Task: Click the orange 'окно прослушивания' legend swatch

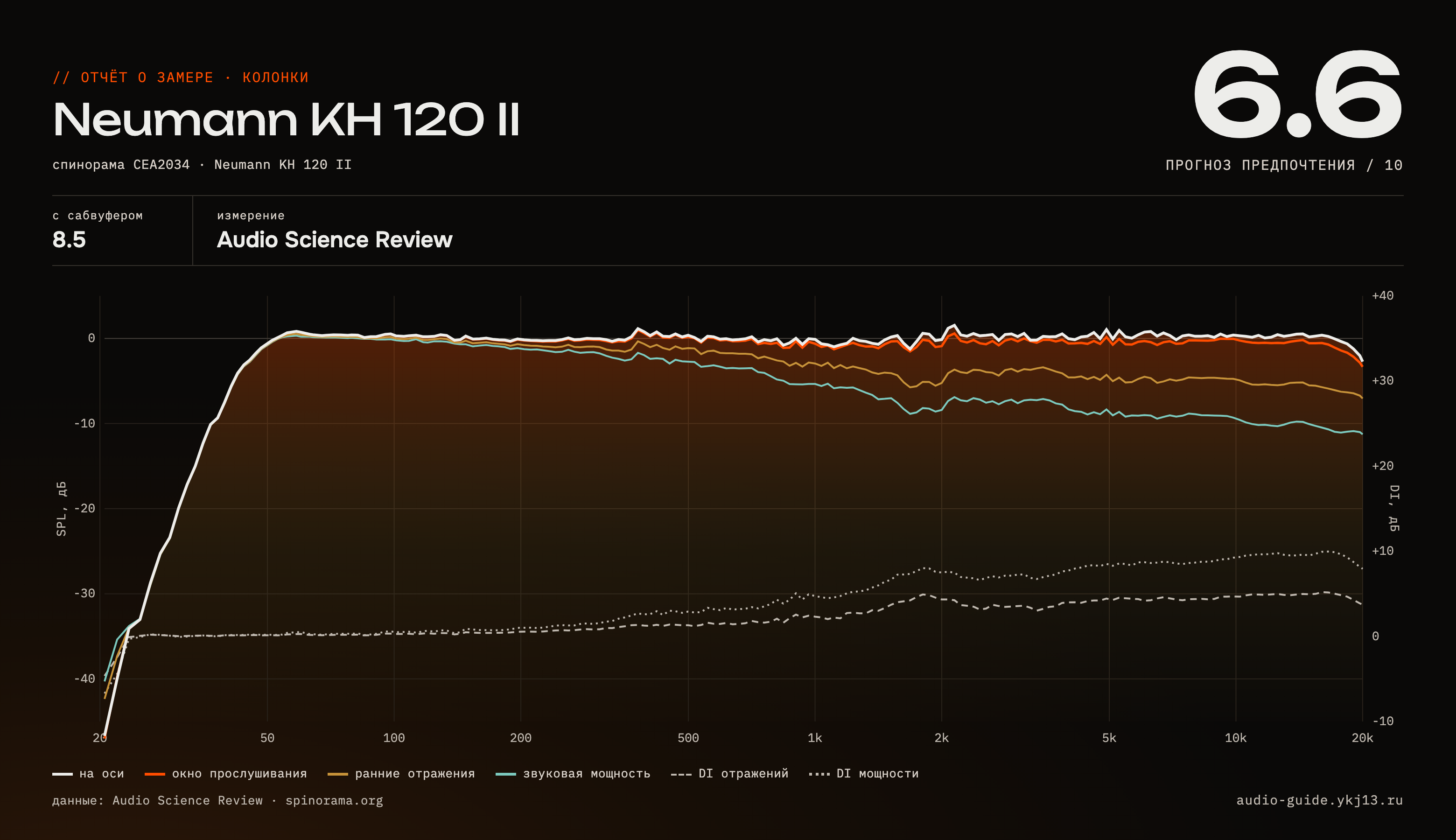Action: click(154, 774)
